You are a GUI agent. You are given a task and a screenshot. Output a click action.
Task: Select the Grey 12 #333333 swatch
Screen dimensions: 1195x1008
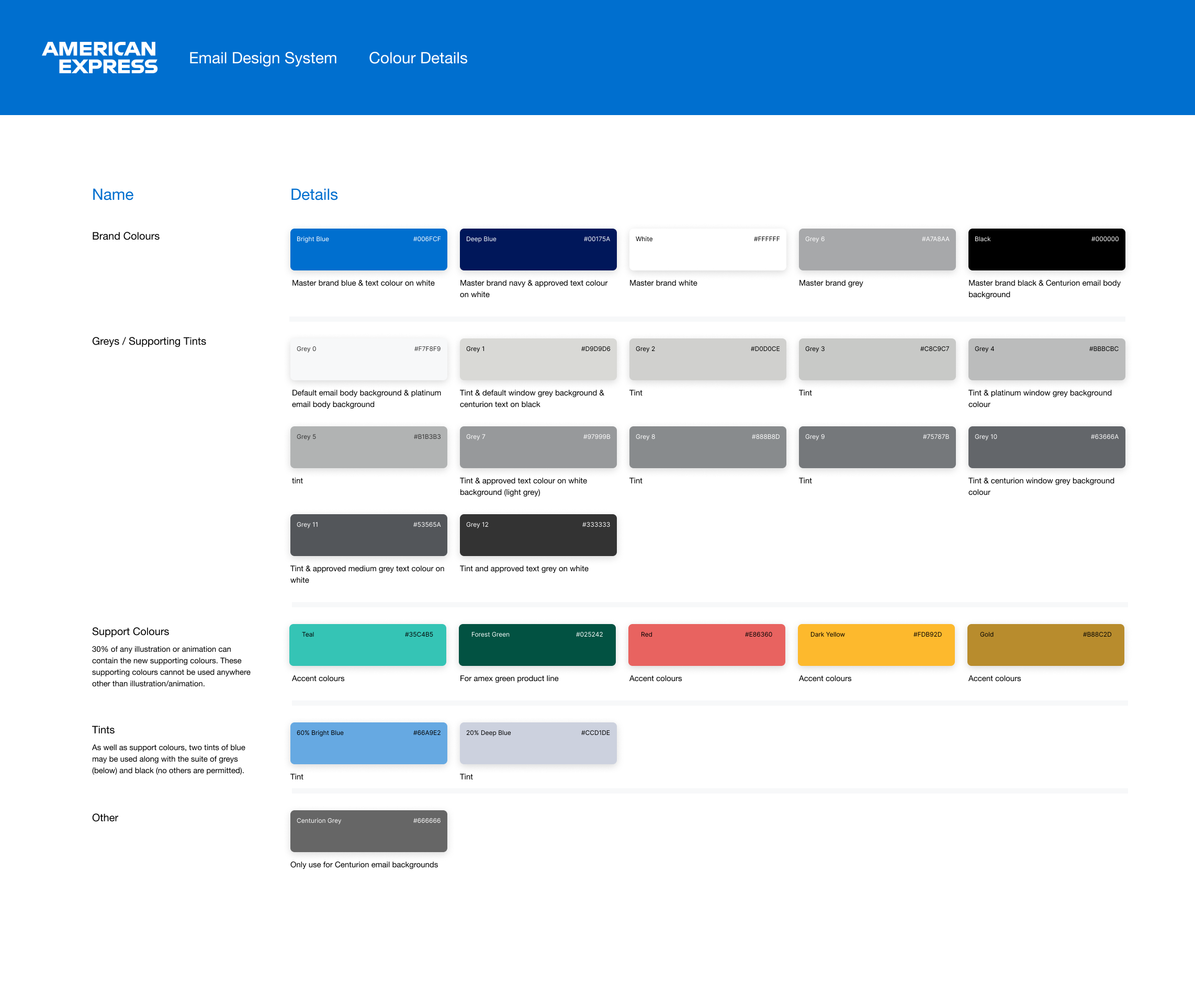(x=538, y=536)
